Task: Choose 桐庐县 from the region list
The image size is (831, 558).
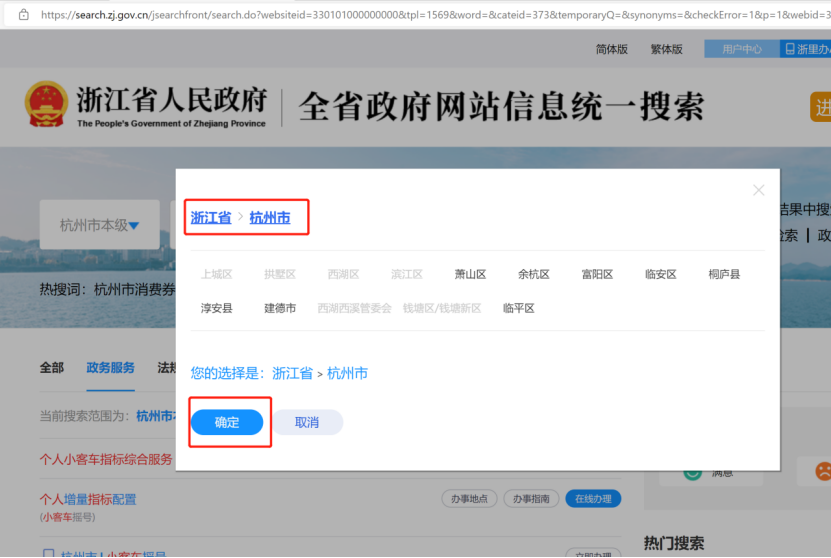Action: pyautogui.click(x=724, y=274)
